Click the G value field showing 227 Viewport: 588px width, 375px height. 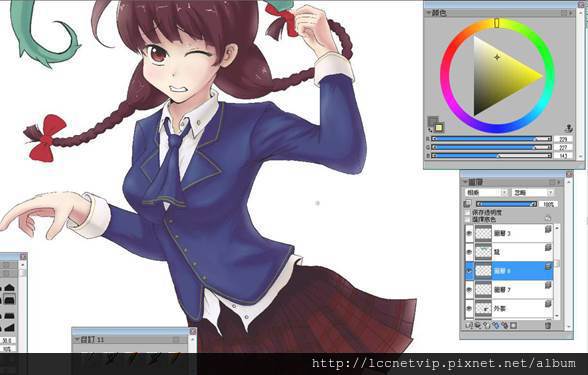563,147
